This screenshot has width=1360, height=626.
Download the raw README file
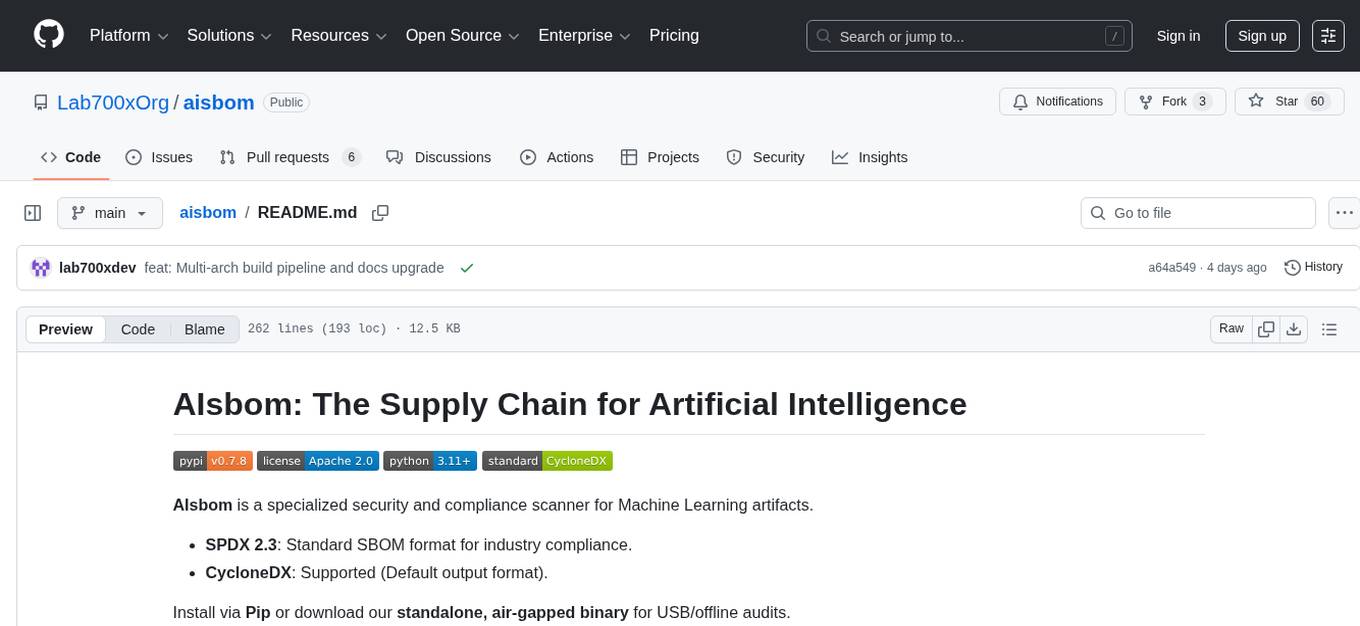pyautogui.click(x=1293, y=329)
